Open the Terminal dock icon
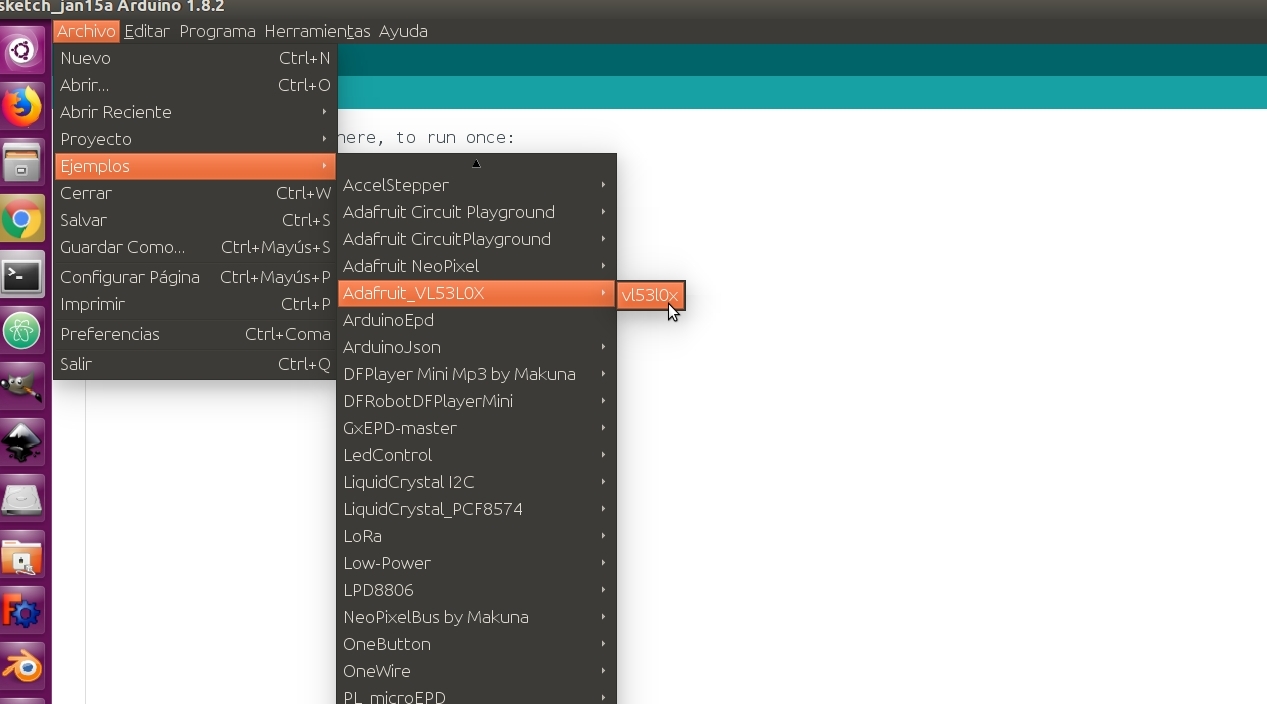 22,275
